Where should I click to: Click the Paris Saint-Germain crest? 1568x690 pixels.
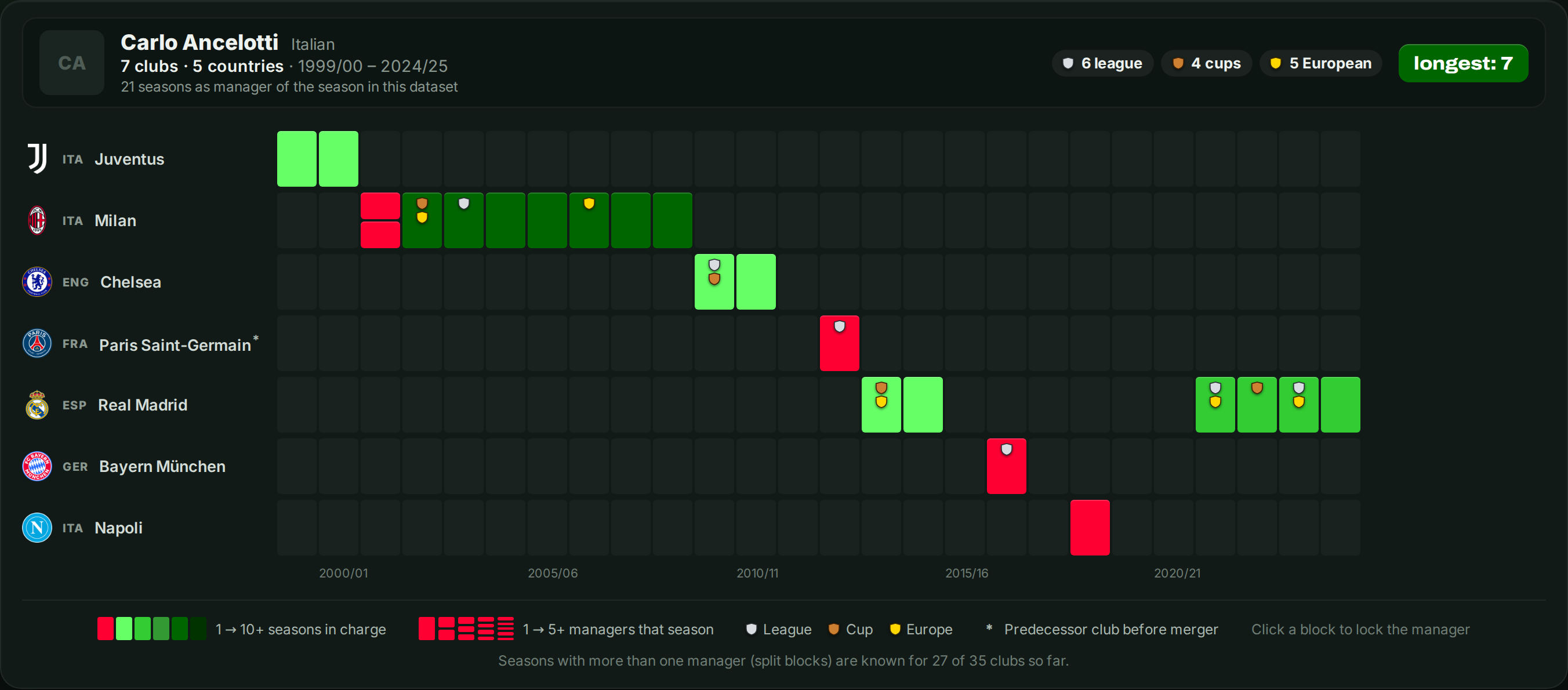[x=37, y=343]
